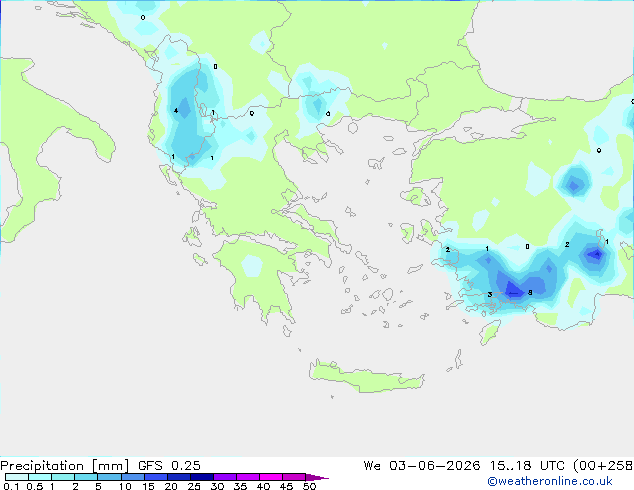Viewport: 634px width, 490px height.
Task: Click the 2–5 mm legend color box
Action: [x=86, y=477]
